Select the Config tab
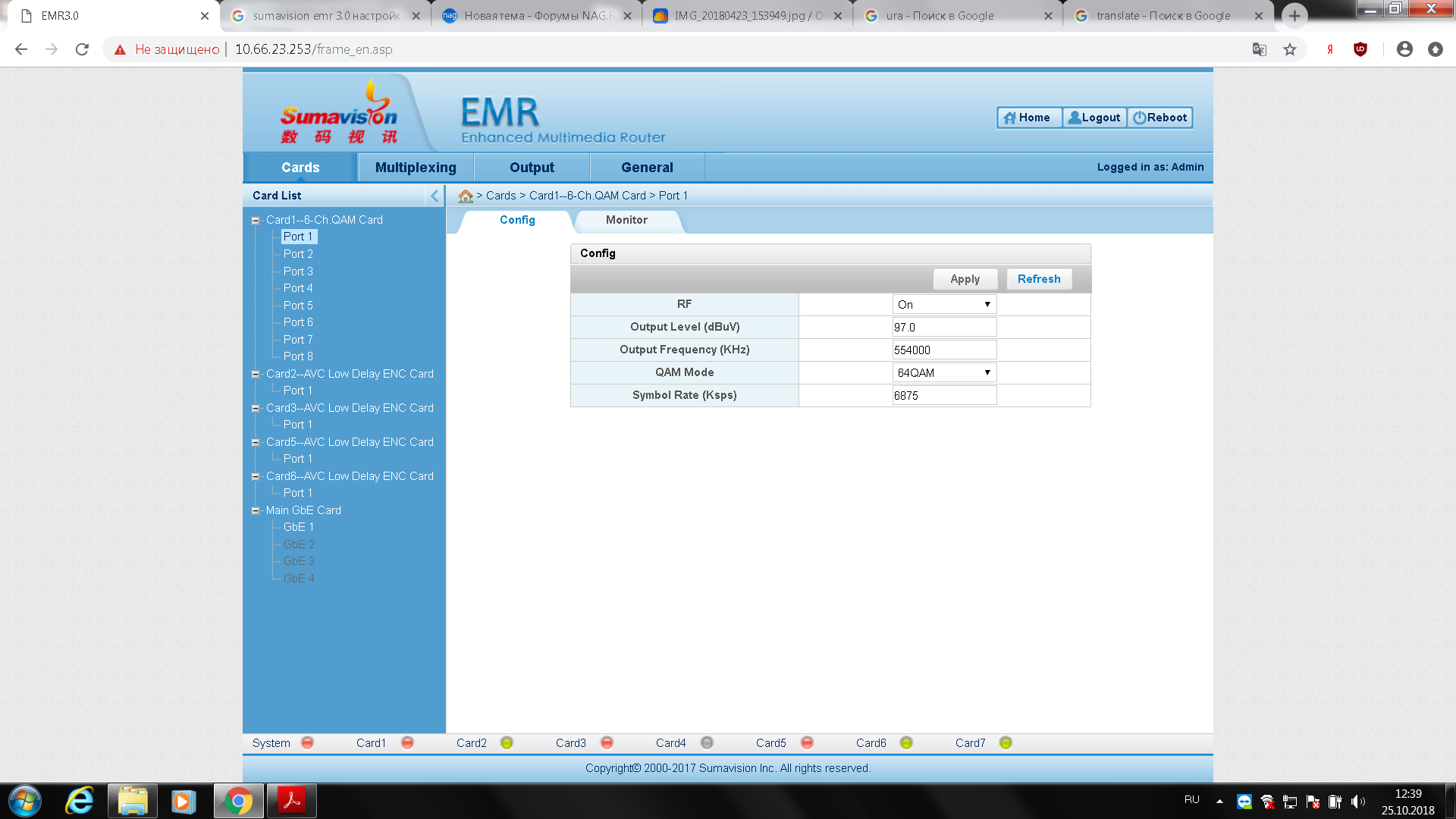This screenshot has width=1456, height=819. [517, 220]
